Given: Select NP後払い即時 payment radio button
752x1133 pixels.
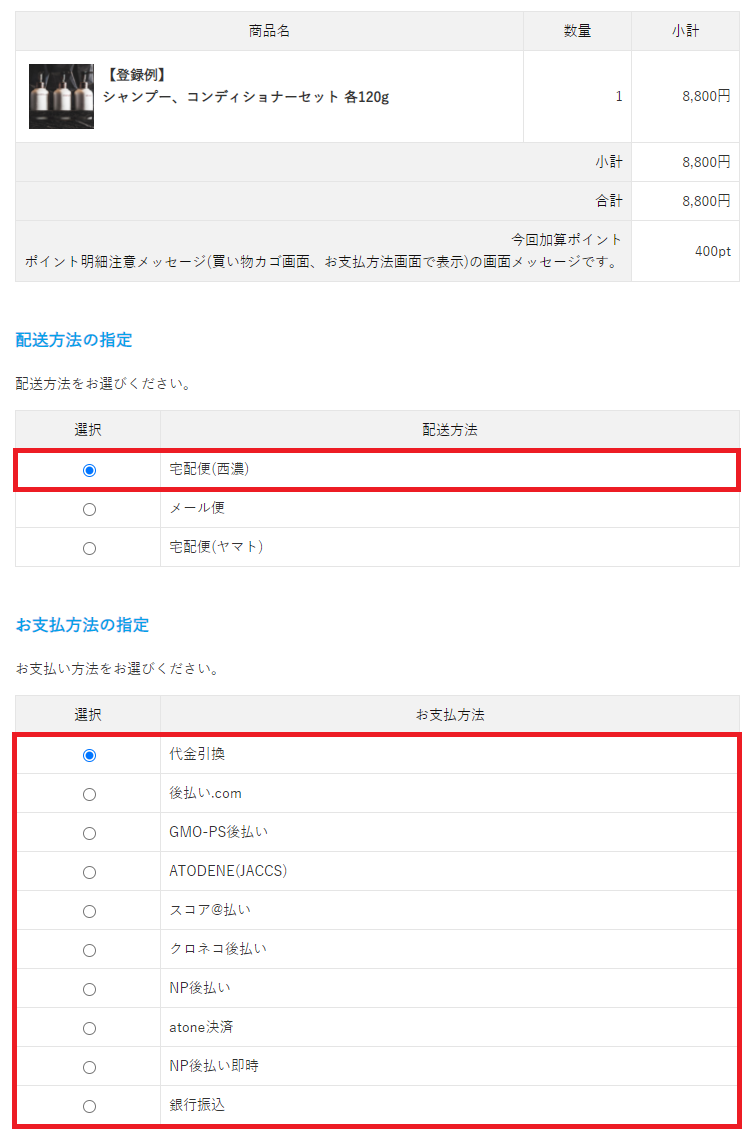Looking at the screenshot, I should point(89,1067).
